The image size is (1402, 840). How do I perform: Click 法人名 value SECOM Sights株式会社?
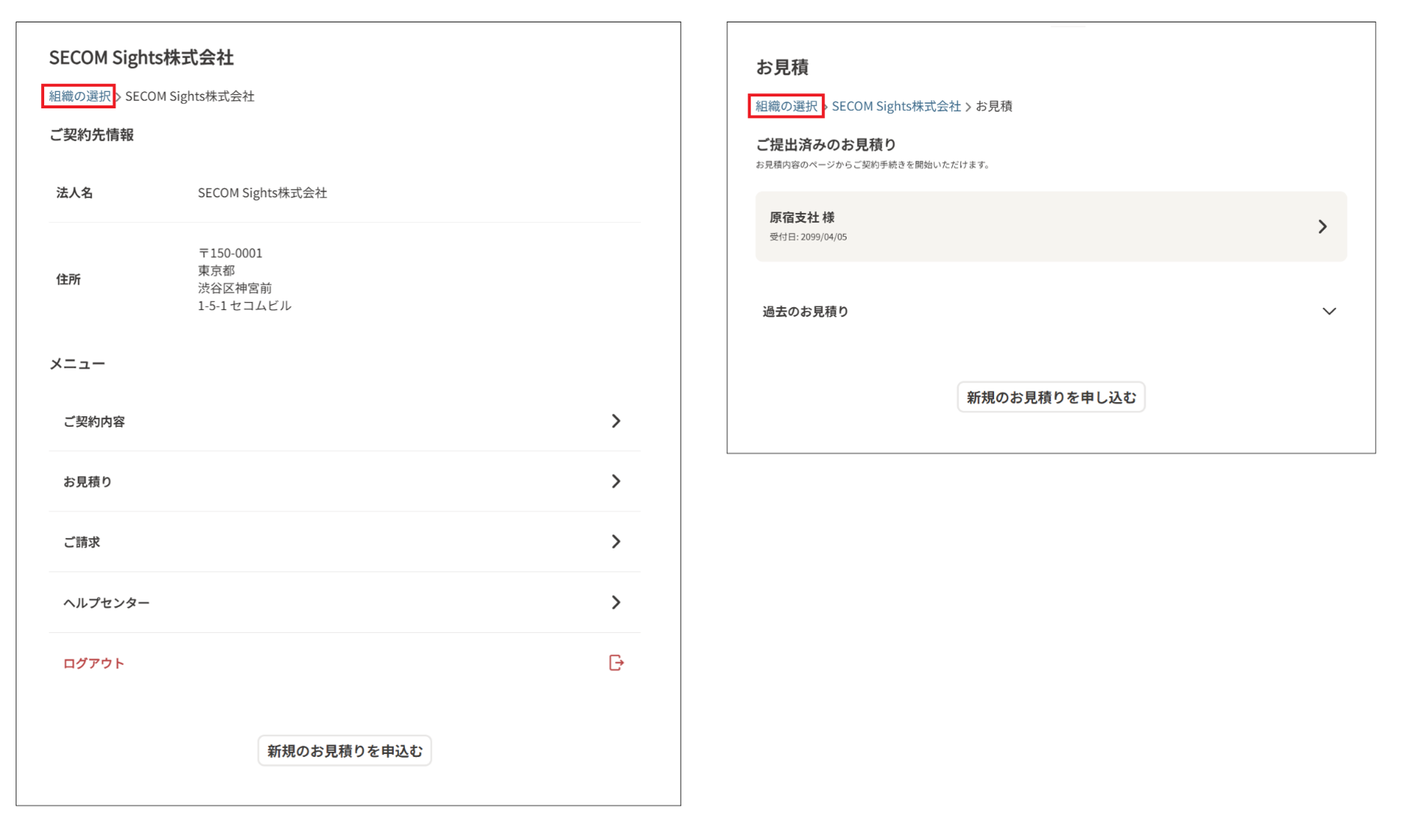click(x=262, y=193)
